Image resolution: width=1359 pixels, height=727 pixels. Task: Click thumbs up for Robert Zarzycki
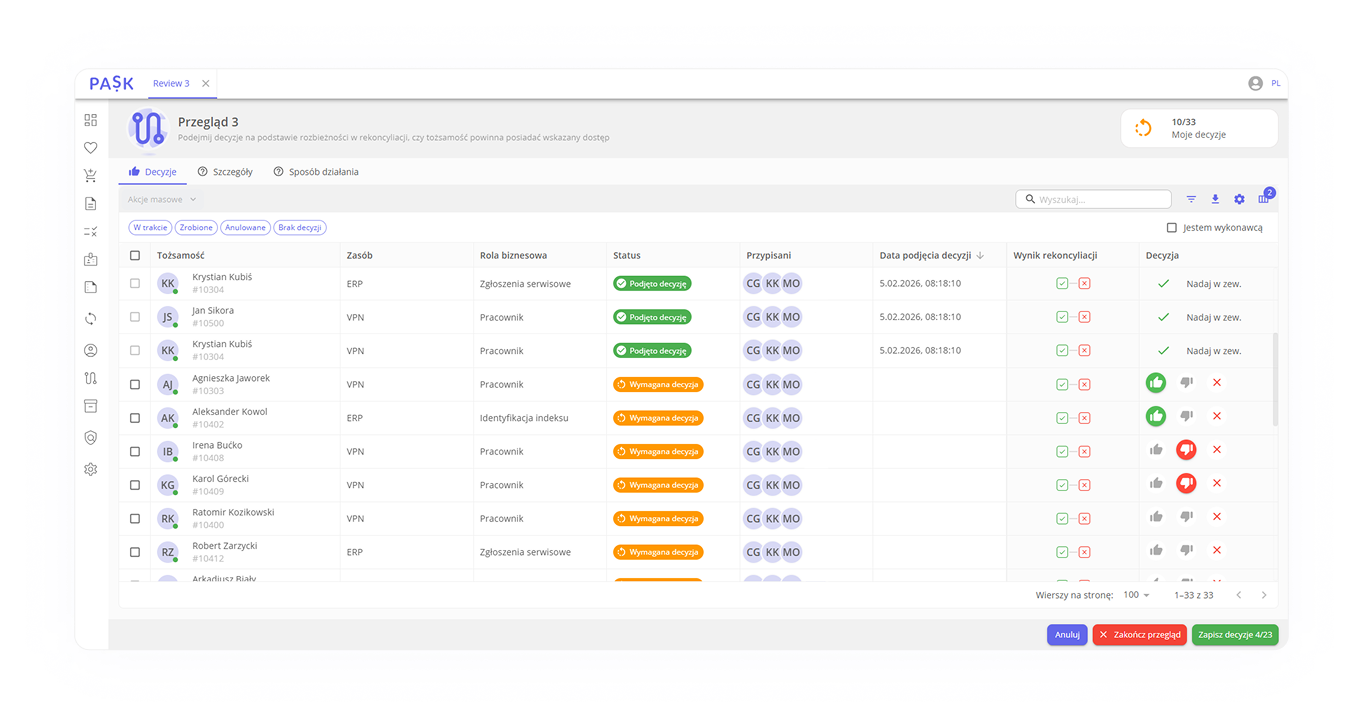[1156, 550]
